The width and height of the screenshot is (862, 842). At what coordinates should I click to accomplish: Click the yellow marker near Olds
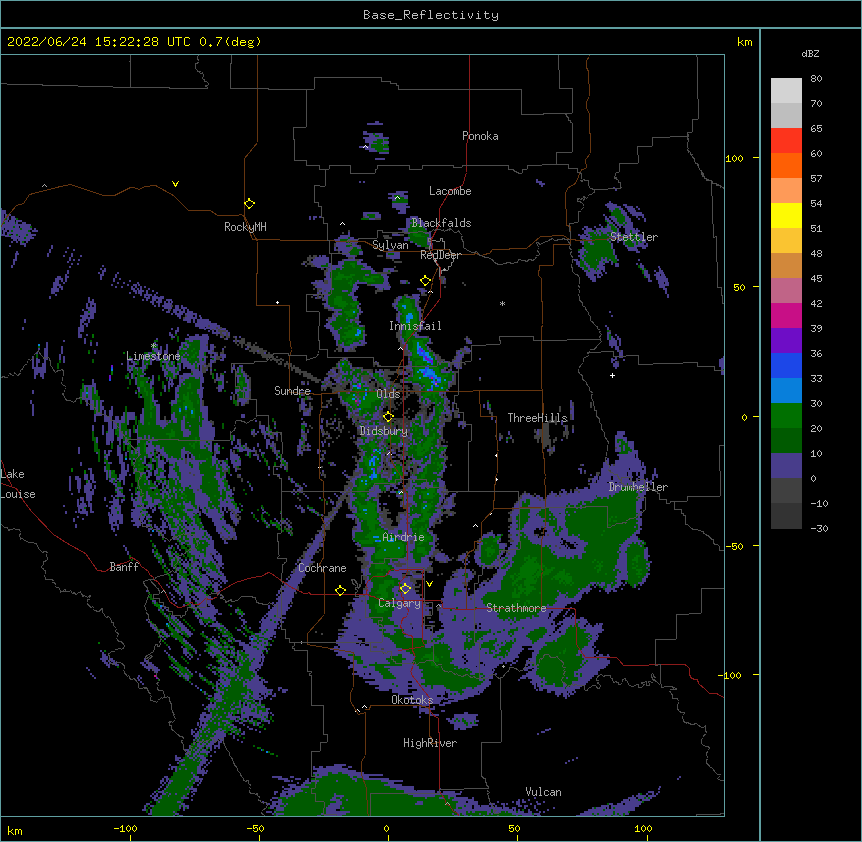point(388,416)
